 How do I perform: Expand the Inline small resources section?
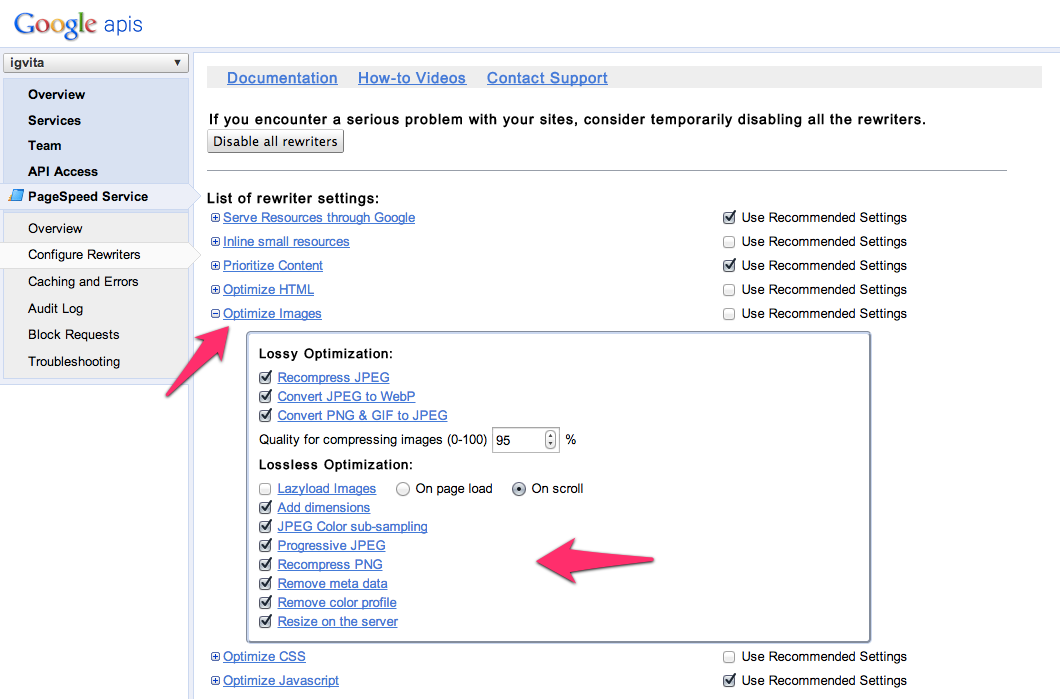pos(215,242)
